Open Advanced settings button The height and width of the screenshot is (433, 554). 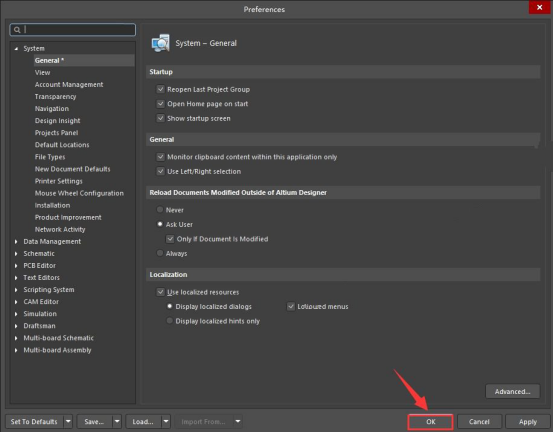[x=512, y=391]
